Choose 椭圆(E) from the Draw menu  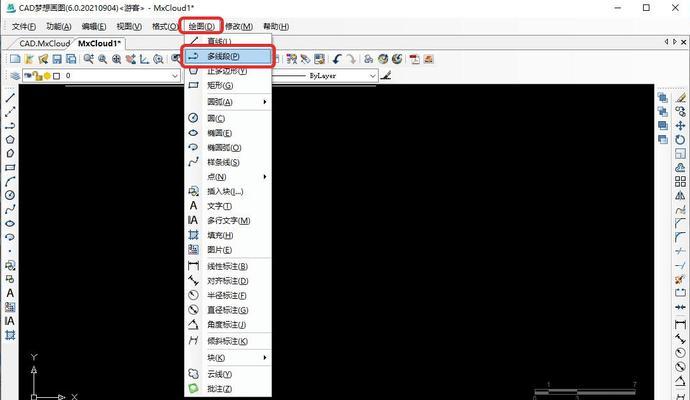point(228,133)
